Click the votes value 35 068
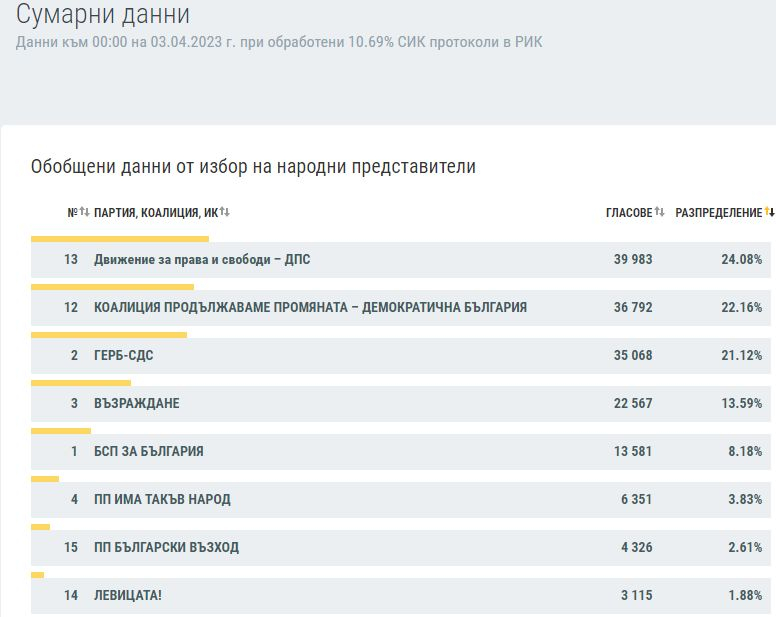The image size is (776, 617). click(x=633, y=355)
